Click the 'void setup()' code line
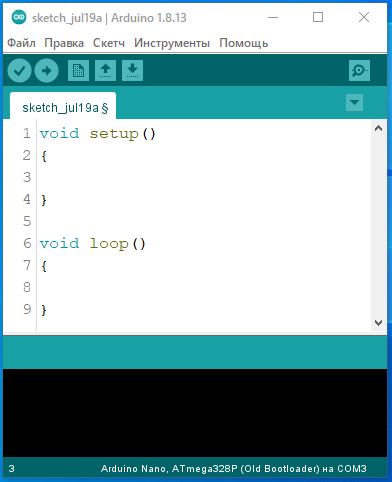The height and width of the screenshot is (482, 392). (98, 134)
